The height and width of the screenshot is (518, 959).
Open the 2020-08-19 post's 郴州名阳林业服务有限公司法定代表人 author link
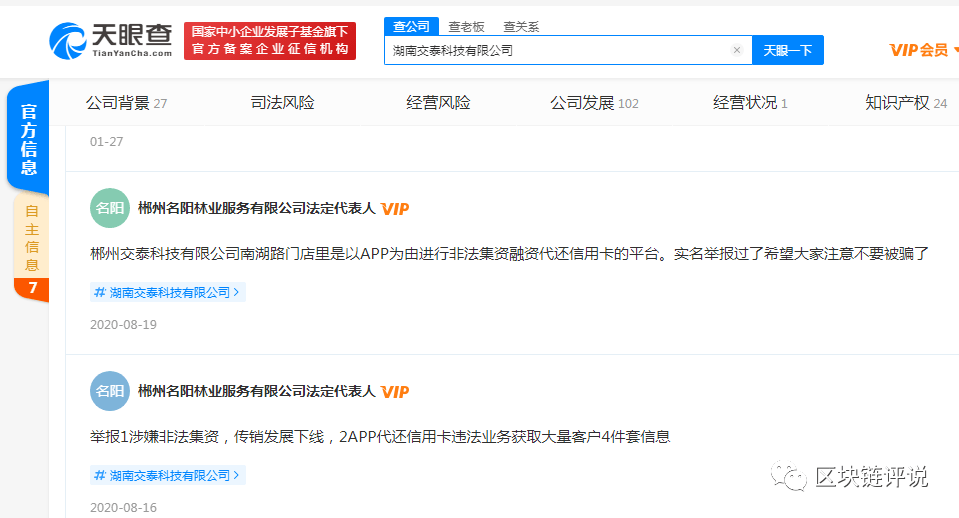coord(256,209)
